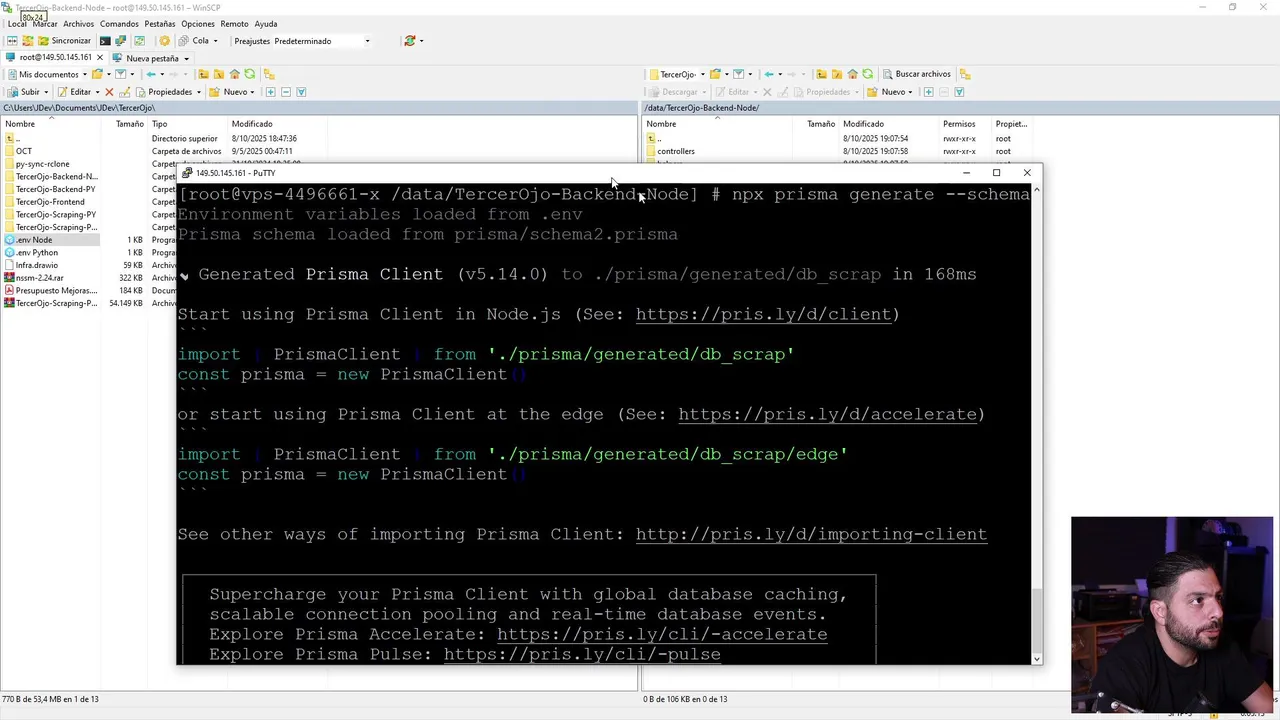Click the PuTTY window title bar icon
This screenshot has width=1280, height=720.
tap(187, 173)
